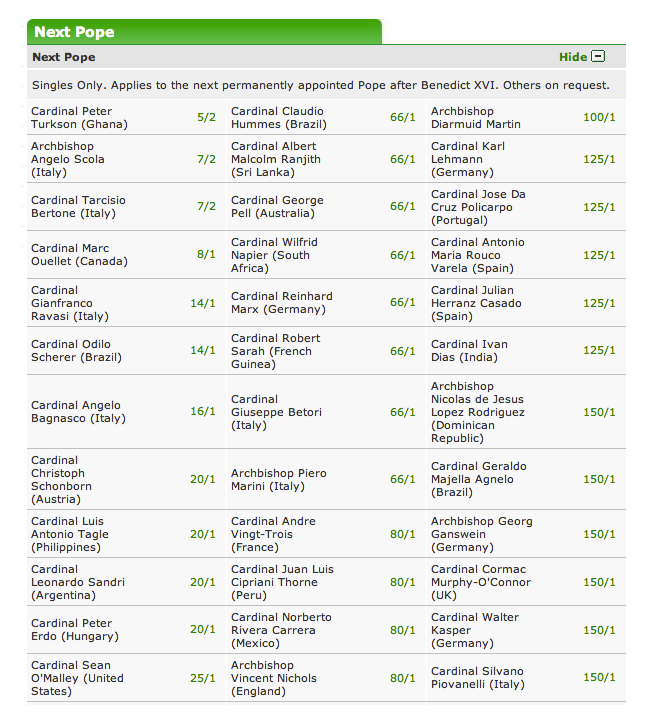This screenshot has height=724, width=650.
Task: Select 66/1 odds for Archbishop Piero Marini
Action: click(x=403, y=479)
